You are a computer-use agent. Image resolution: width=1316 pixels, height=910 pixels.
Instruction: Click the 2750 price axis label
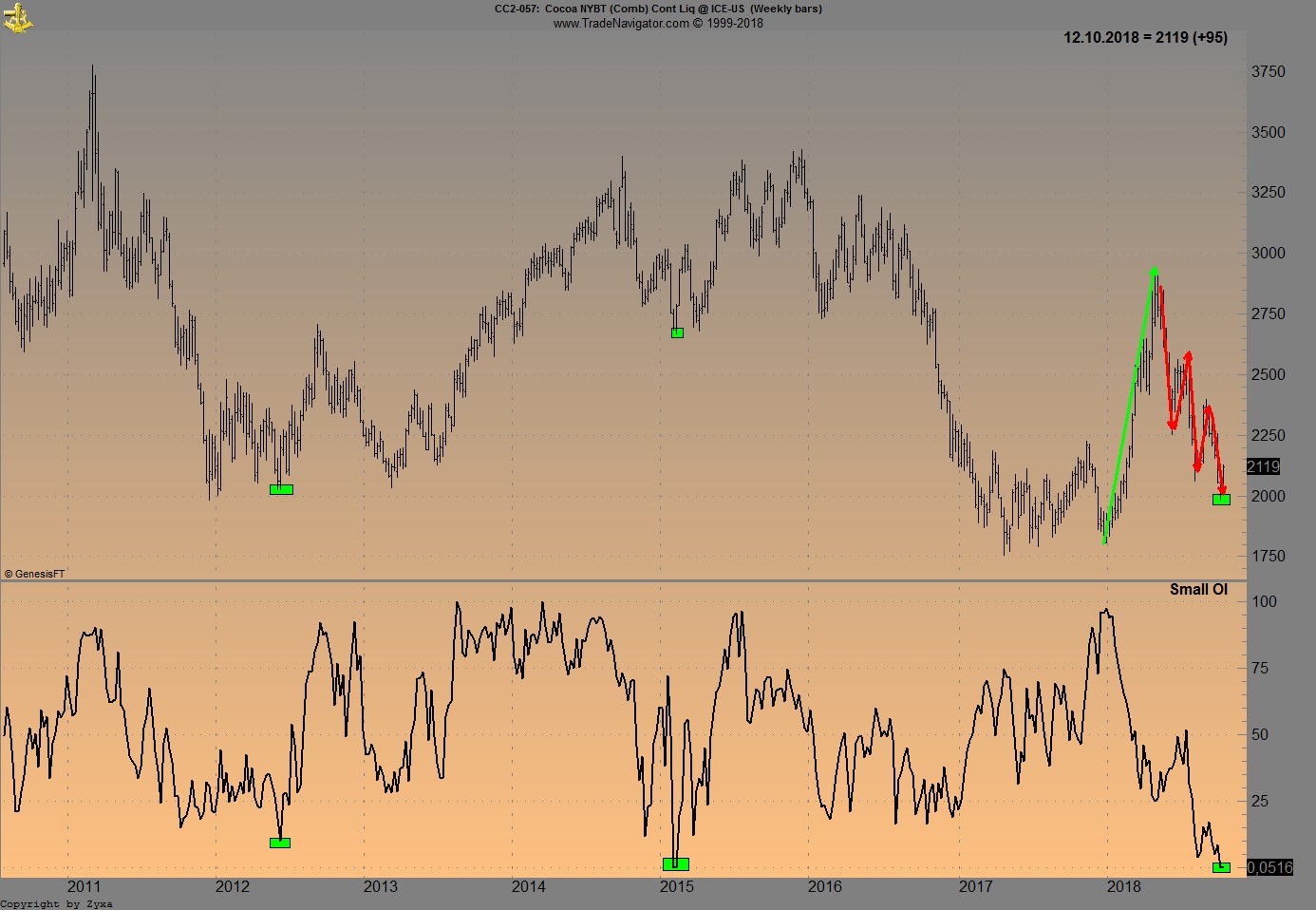click(1269, 313)
